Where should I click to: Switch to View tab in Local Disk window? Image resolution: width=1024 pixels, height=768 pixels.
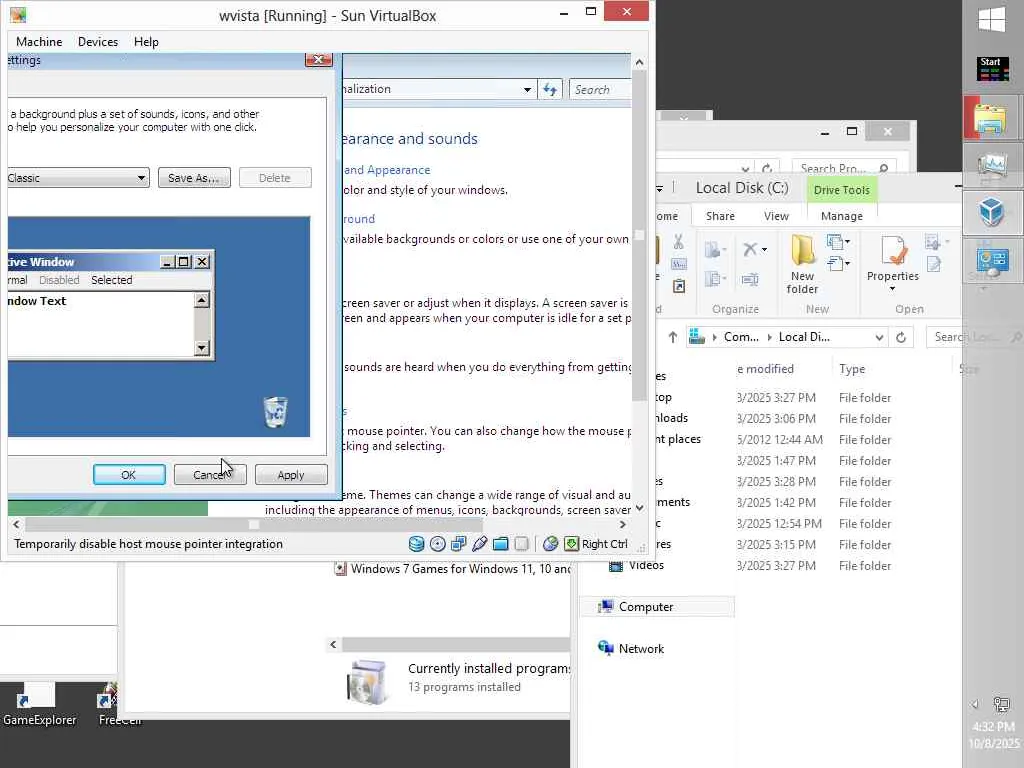776,216
